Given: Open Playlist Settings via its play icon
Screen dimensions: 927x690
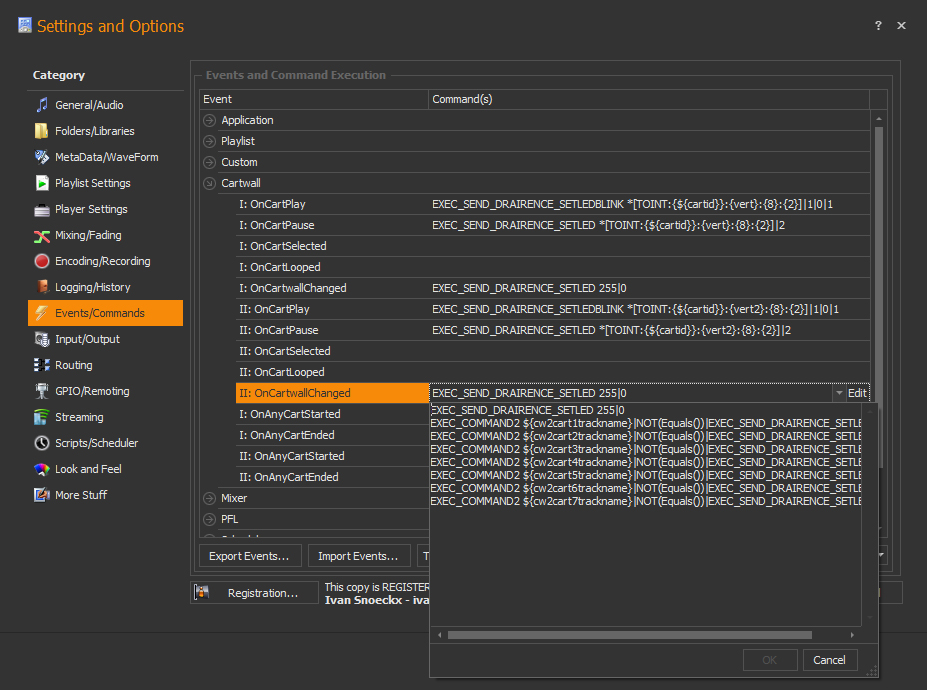Looking at the screenshot, I should (x=41, y=183).
